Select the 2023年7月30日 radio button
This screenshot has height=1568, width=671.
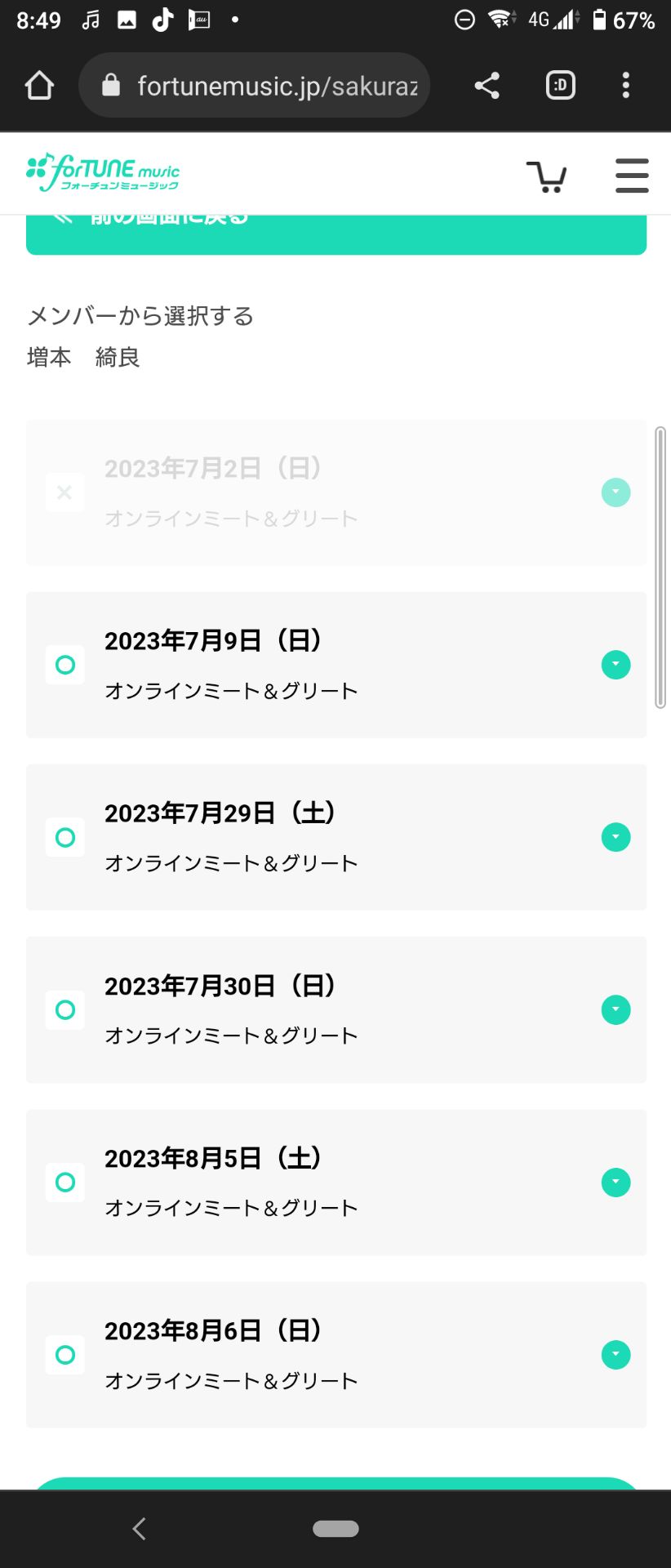(x=65, y=1009)
